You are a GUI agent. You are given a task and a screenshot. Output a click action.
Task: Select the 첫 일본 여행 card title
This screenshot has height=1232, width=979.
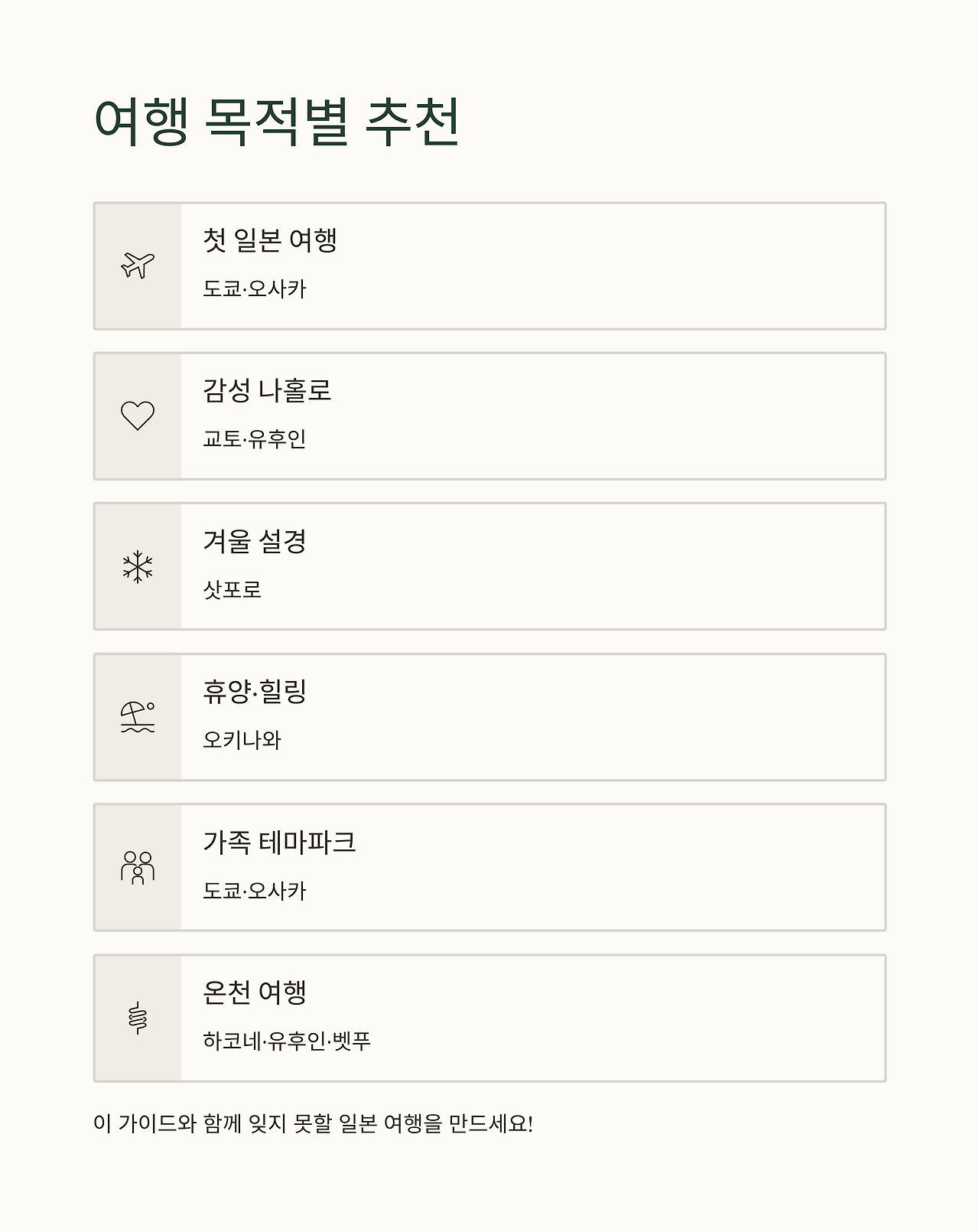pos(269,240)
